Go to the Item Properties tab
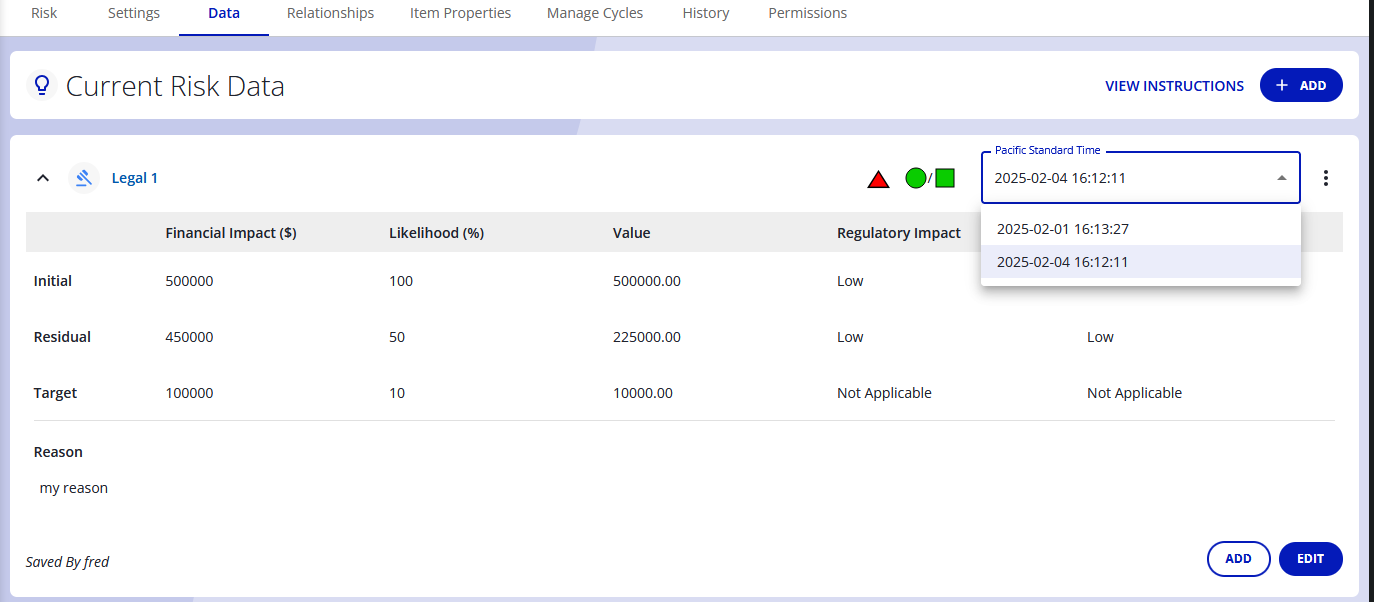1374x602 pixels. coord(460,14)
